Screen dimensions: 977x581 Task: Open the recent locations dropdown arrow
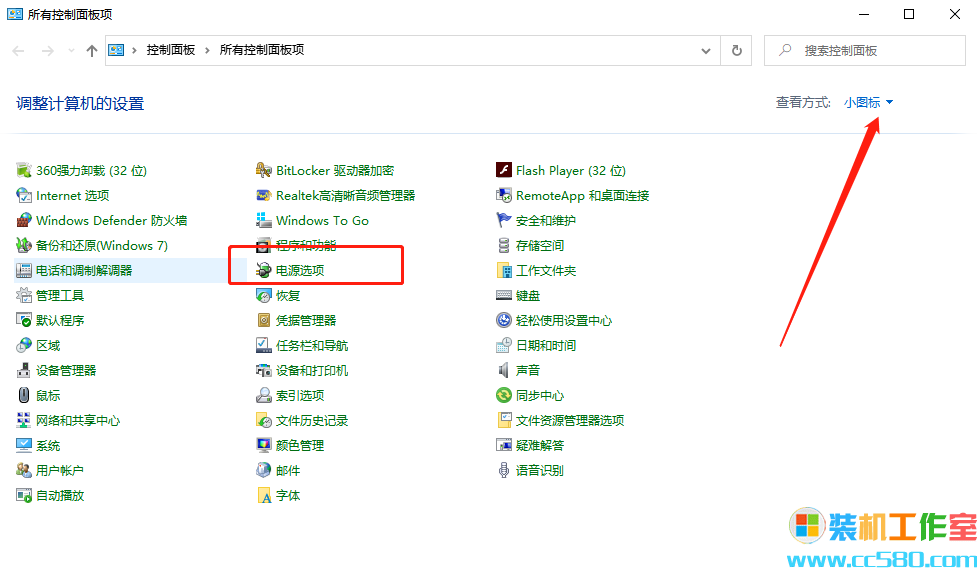point(71,50)
